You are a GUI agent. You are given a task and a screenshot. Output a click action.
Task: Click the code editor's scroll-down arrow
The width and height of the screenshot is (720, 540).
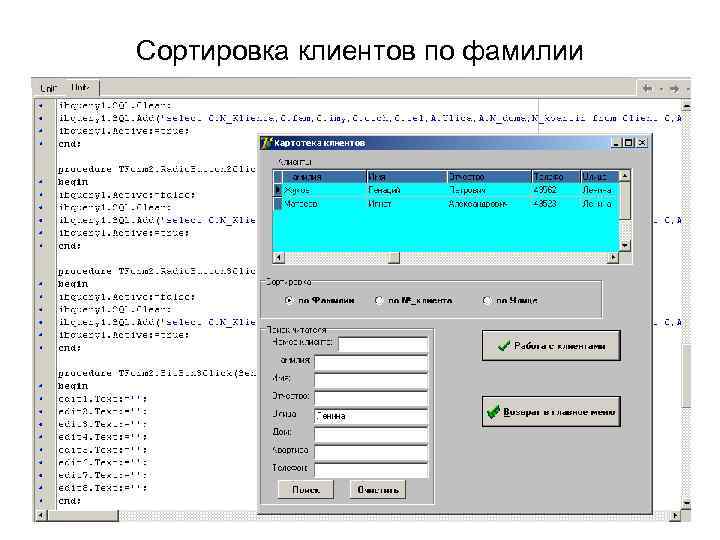coord(686,503)
